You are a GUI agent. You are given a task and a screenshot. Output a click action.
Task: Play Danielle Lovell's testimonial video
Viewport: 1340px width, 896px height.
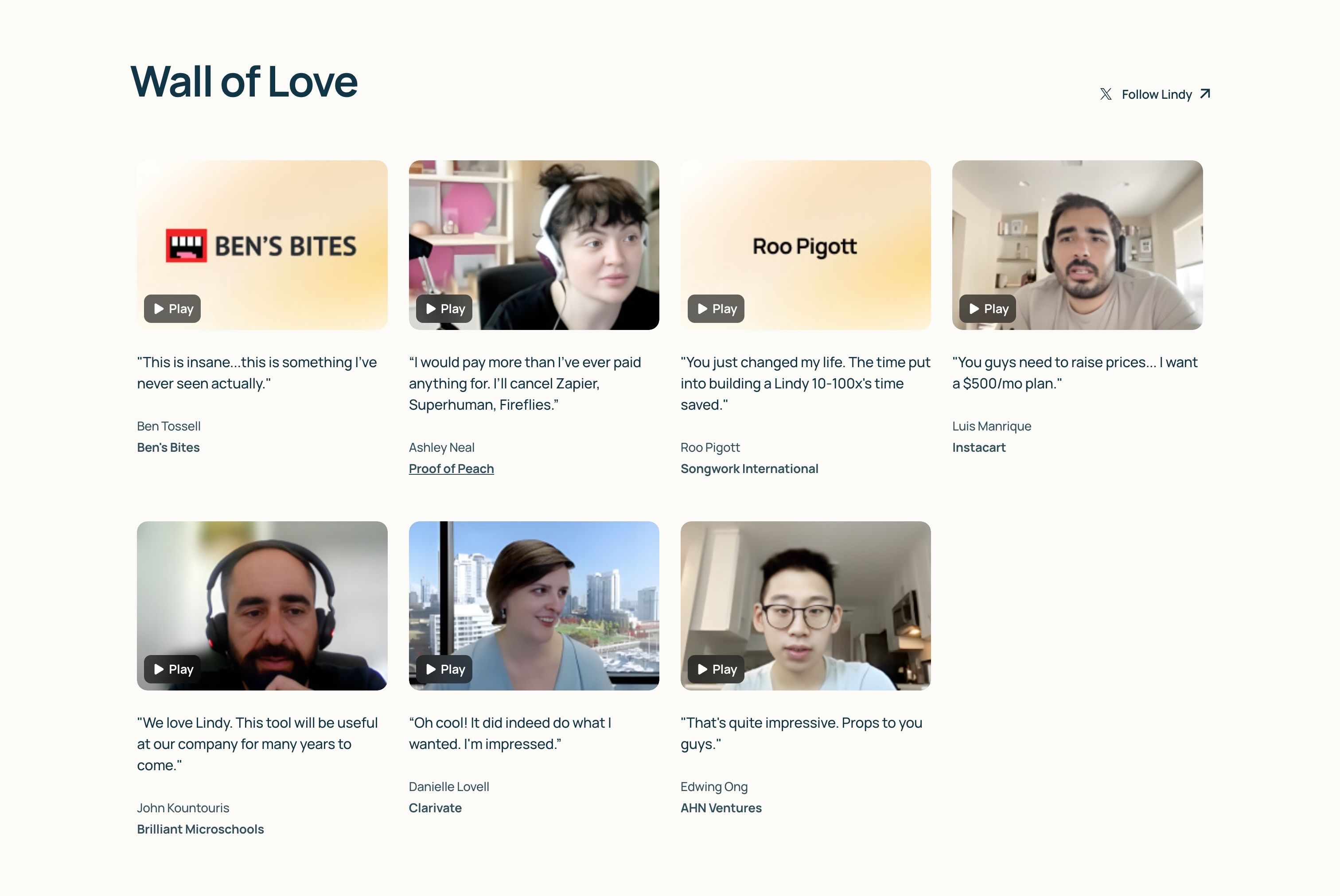(x=444, y=669)
